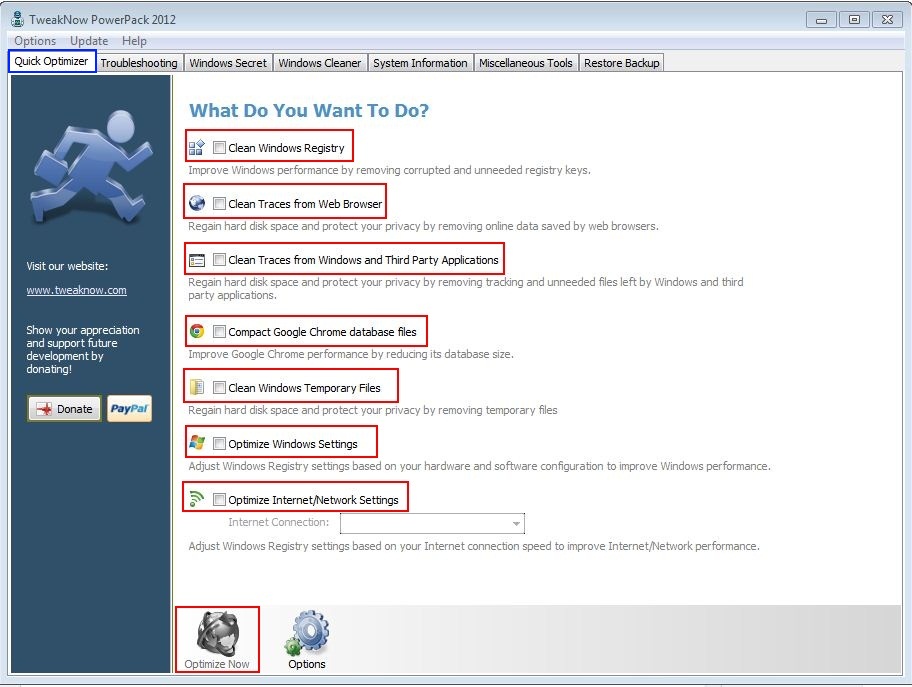Click the window icon for third party applications

197,260
